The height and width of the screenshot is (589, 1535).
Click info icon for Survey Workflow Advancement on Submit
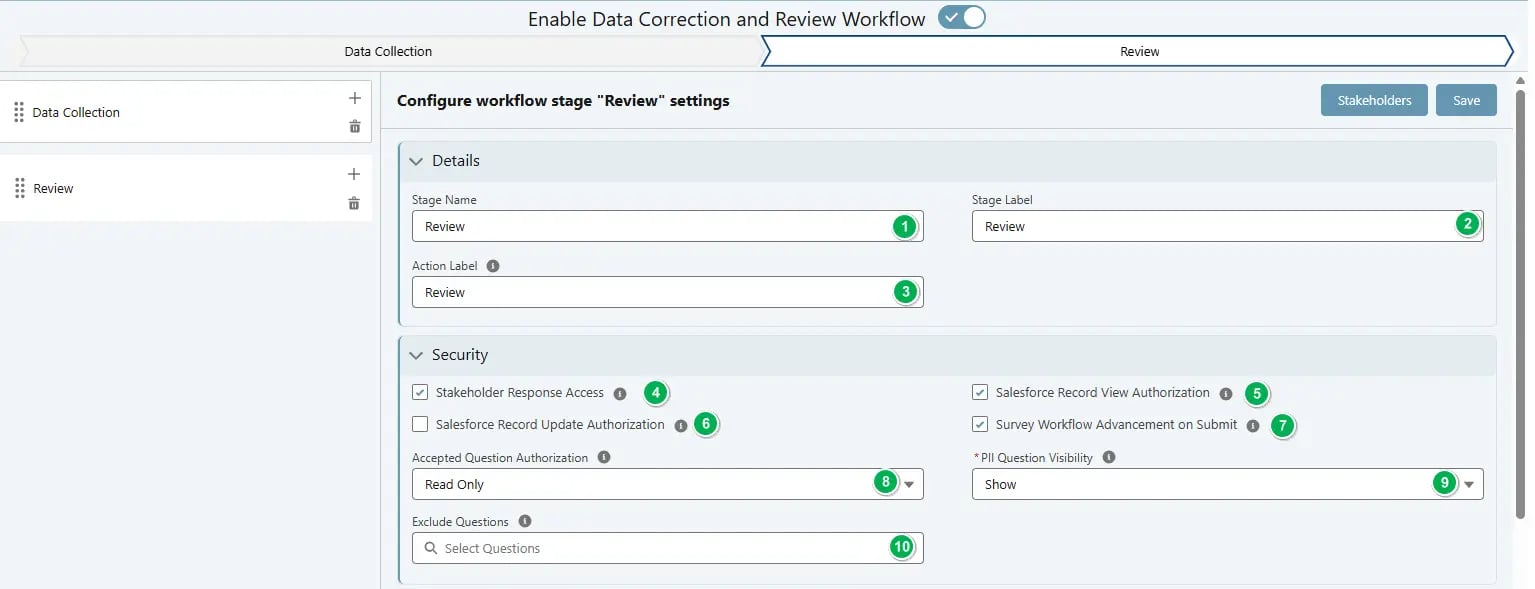point(1253,426)
